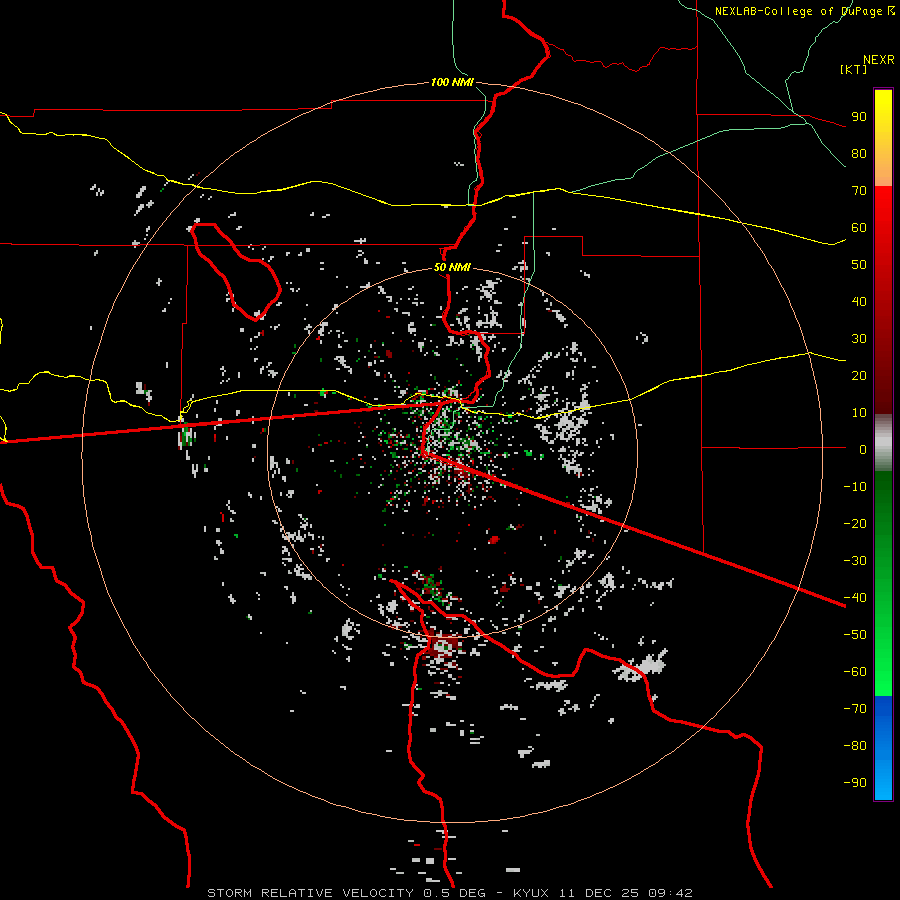
Task: Click the 0.5 DEG elevation angle text
Action: 455,893
